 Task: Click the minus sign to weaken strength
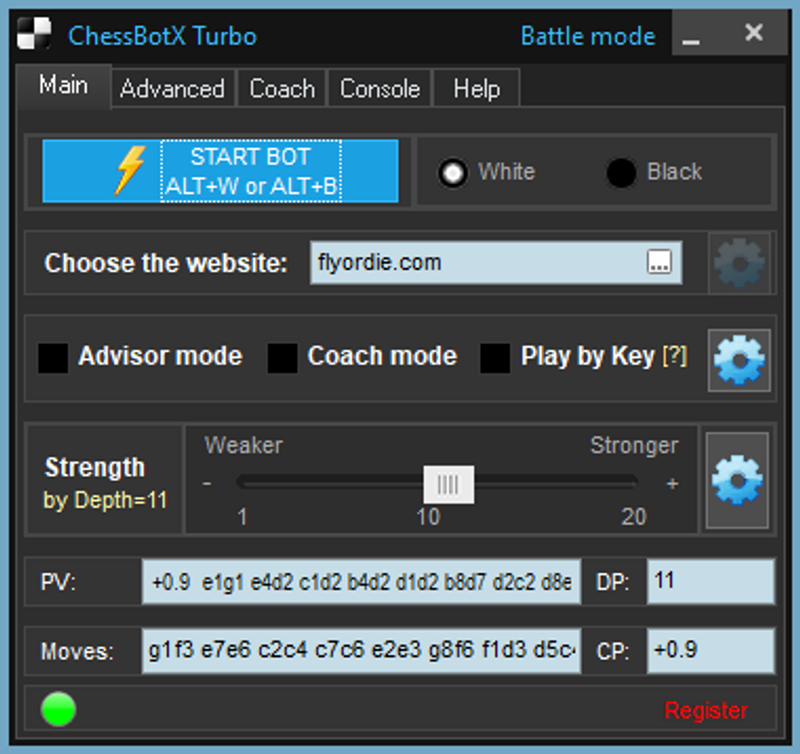click(207, 483)
